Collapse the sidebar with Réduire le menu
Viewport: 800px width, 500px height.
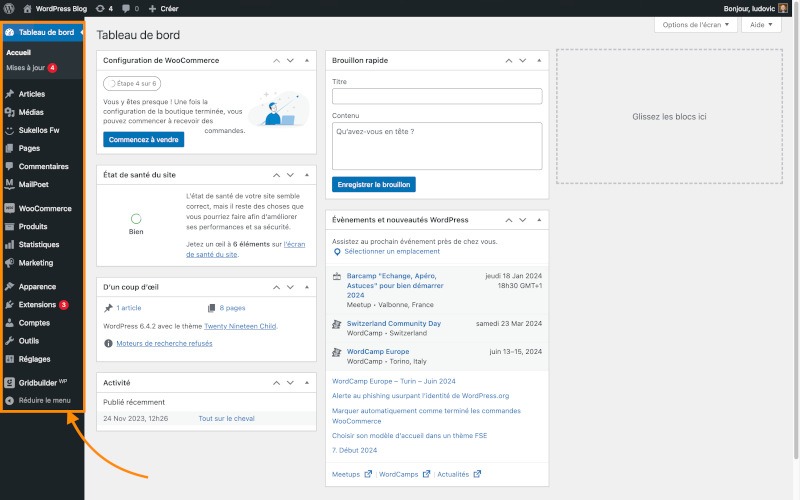click(39, 400)
